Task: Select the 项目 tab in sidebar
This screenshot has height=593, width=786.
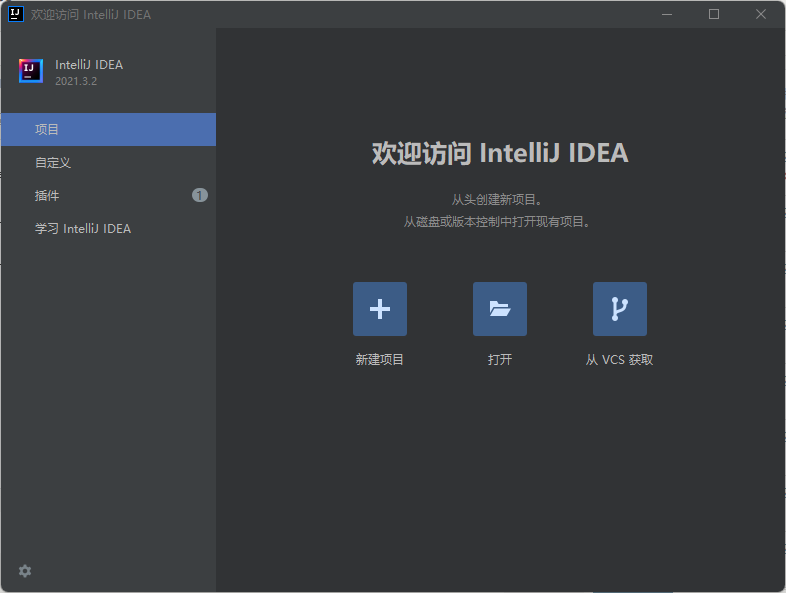Action: (108, 129)
